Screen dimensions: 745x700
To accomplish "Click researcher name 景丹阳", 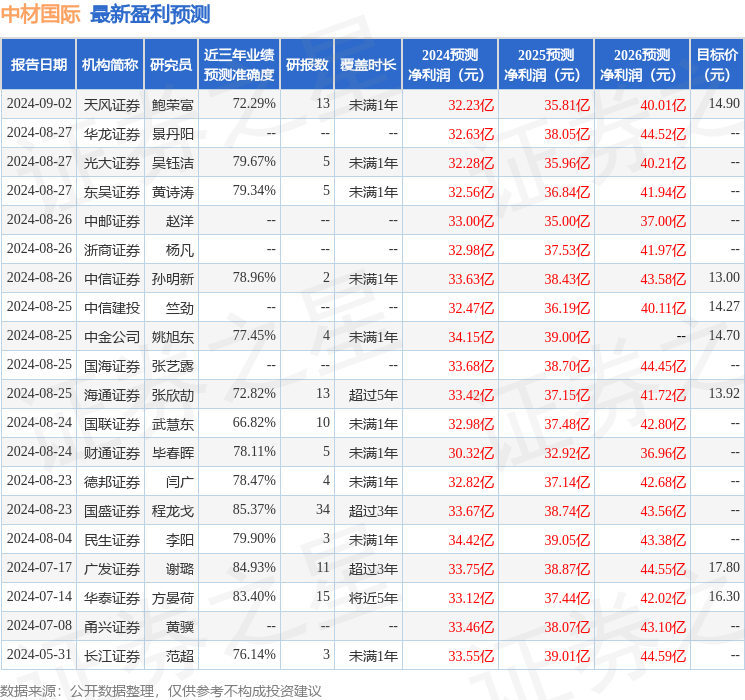I will click(x=173, y=134).
